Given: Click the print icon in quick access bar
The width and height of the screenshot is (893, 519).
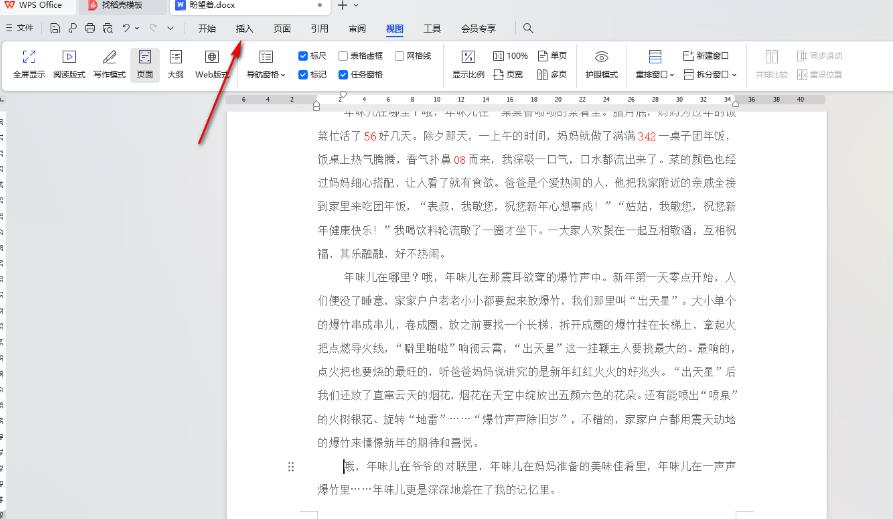Looking at the screenshot, I should coord(90,28).
